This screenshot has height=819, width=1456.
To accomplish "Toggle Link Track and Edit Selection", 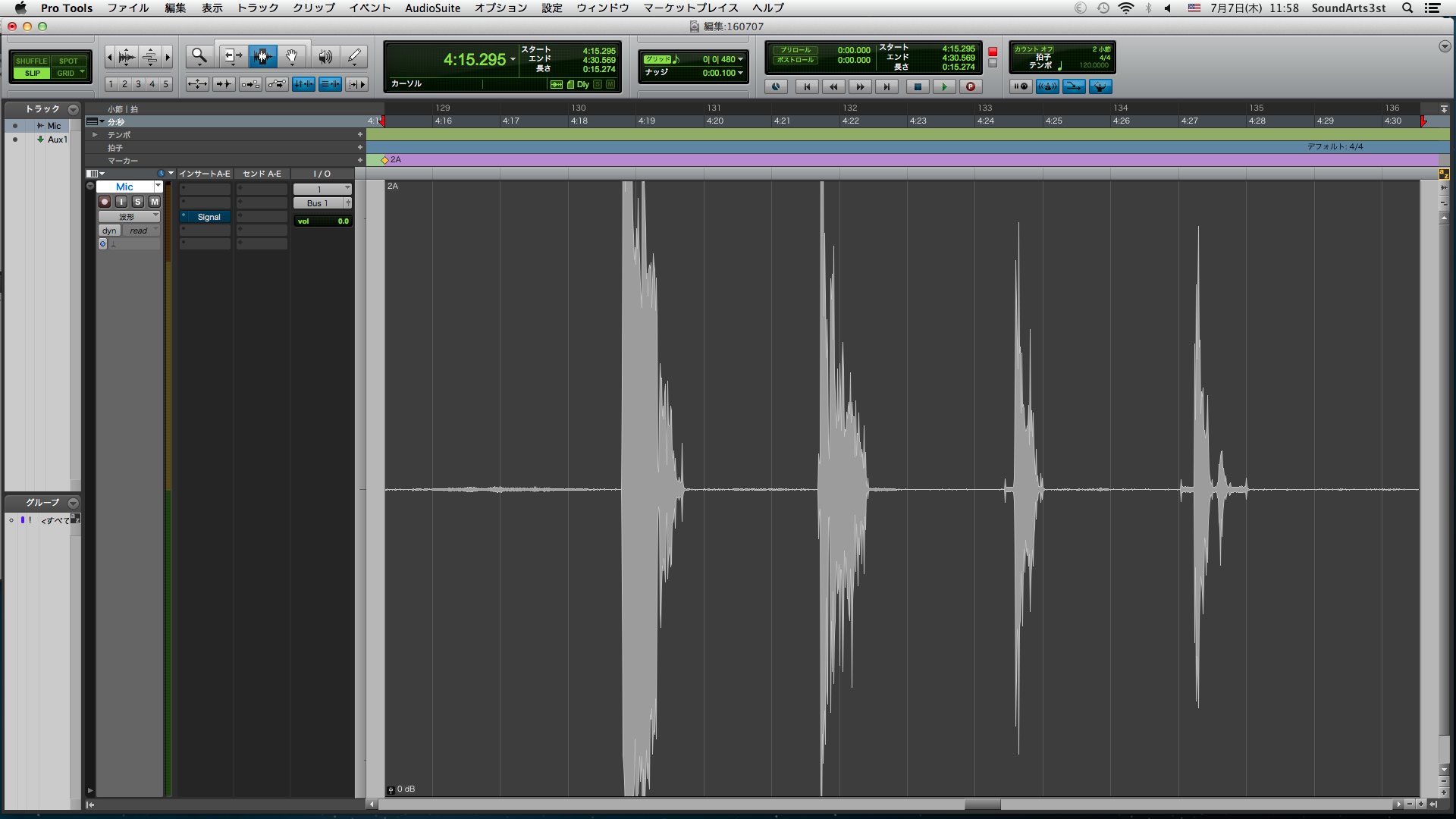I will 331,84.
